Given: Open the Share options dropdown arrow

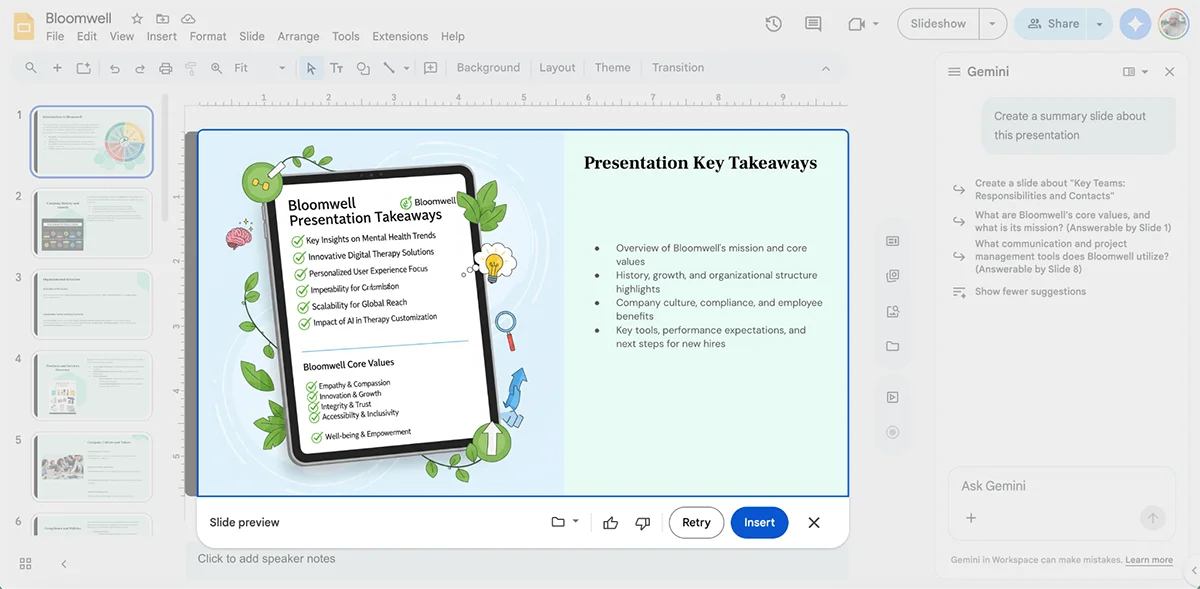Looking at the screenshot, I should click(x=1100, y=24).
